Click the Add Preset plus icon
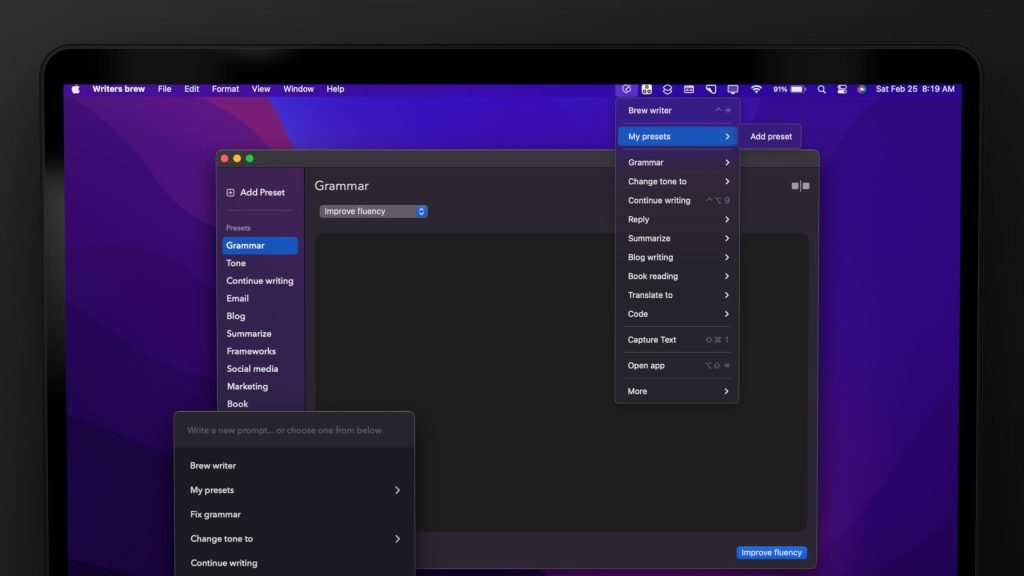The height and width of the screenshot is (576, 1024). [x=231, y=192]
